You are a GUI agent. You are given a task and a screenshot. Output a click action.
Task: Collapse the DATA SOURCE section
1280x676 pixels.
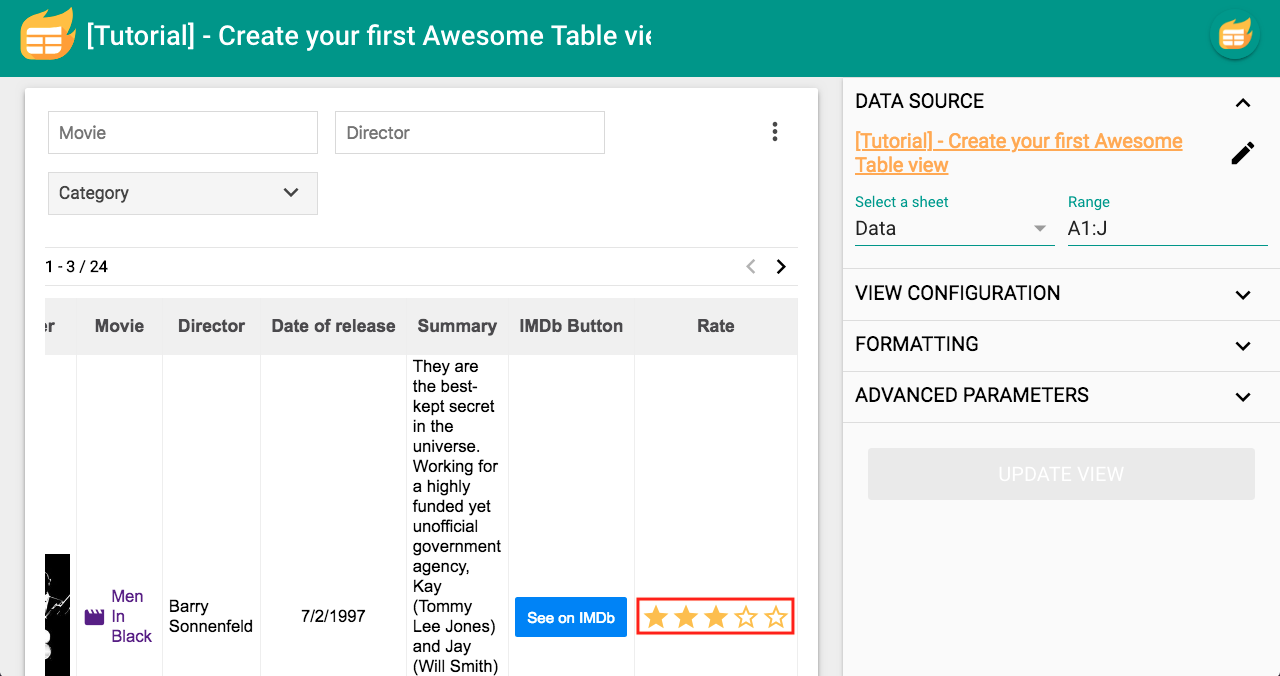(x=1242, y=102)
